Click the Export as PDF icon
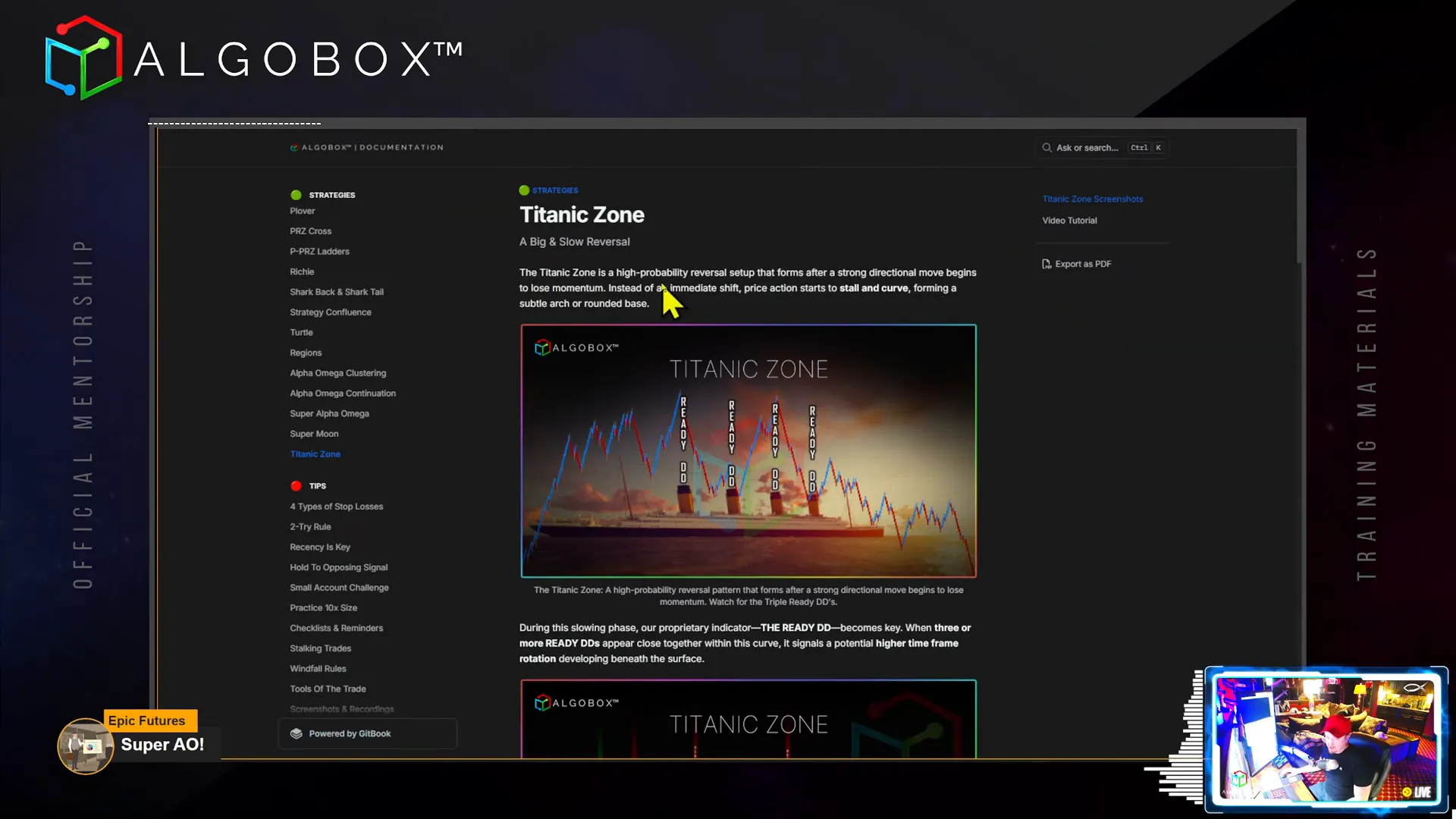The height and width of the screenshot is (819, 1456). (1046, 264)
